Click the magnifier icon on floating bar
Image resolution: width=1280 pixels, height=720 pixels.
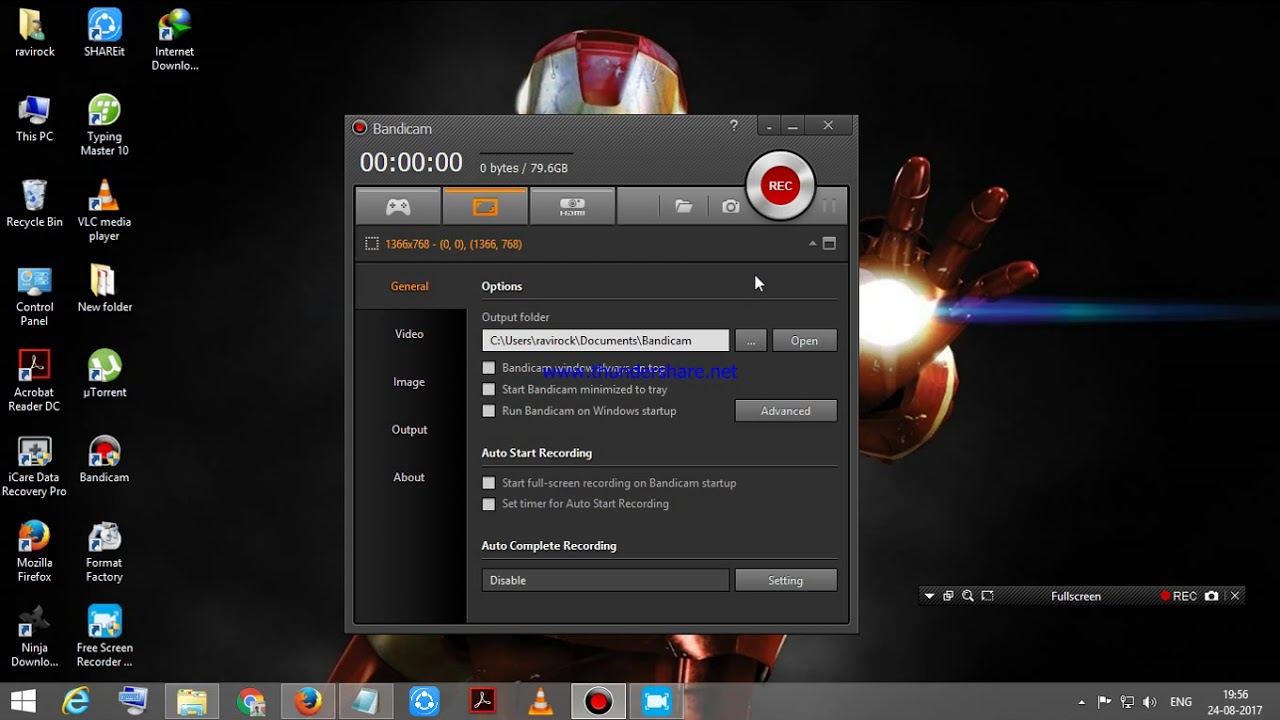[x=967, y=596]
